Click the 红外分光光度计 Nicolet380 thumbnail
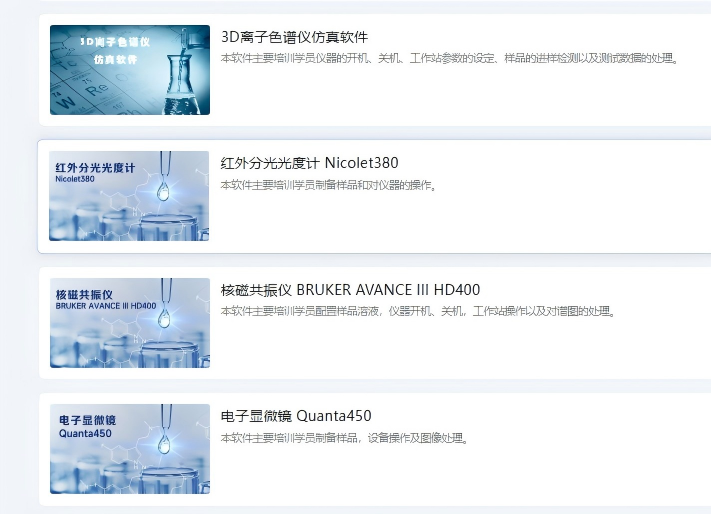 click(x=130, y=196)
